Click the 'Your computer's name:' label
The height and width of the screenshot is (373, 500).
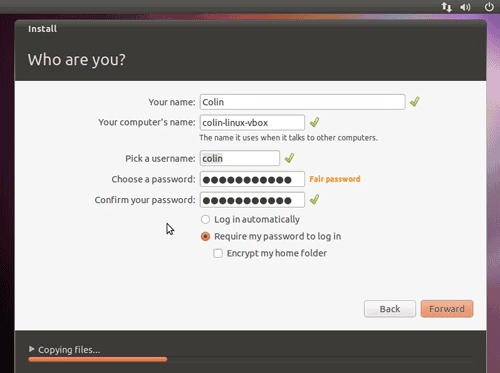tap(147, 122)
